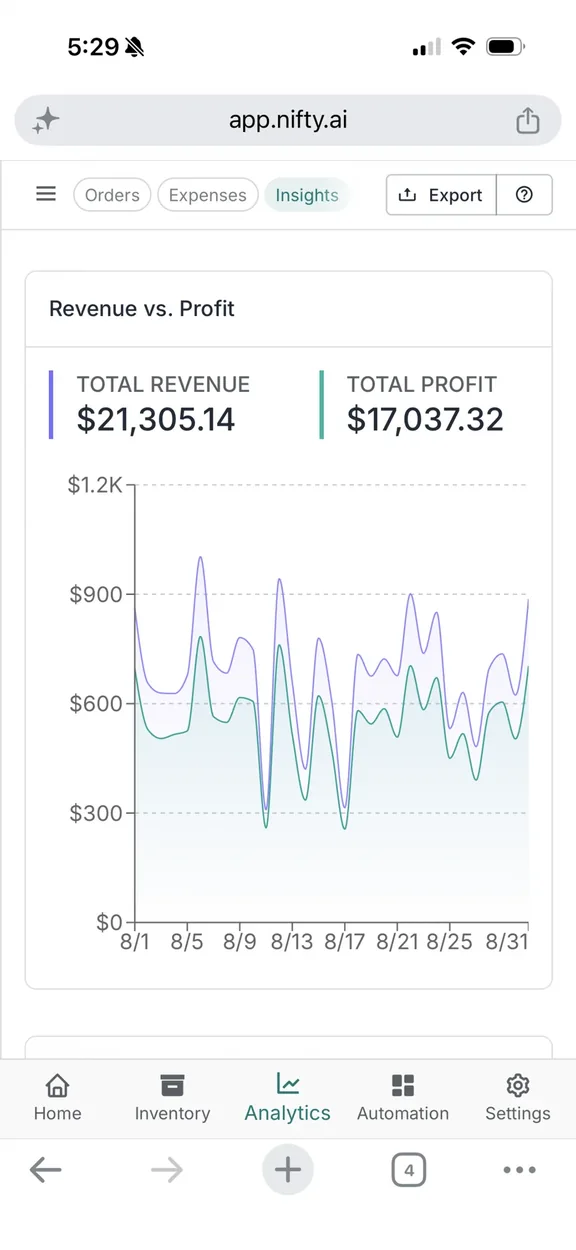Click the $1.2K y-axis label
This screenshot has width=576, height=1250.
[x=95, y=485]
